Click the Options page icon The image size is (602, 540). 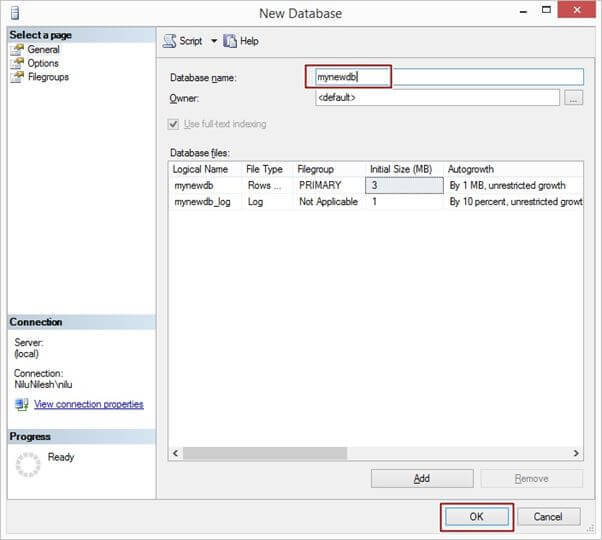17,63
